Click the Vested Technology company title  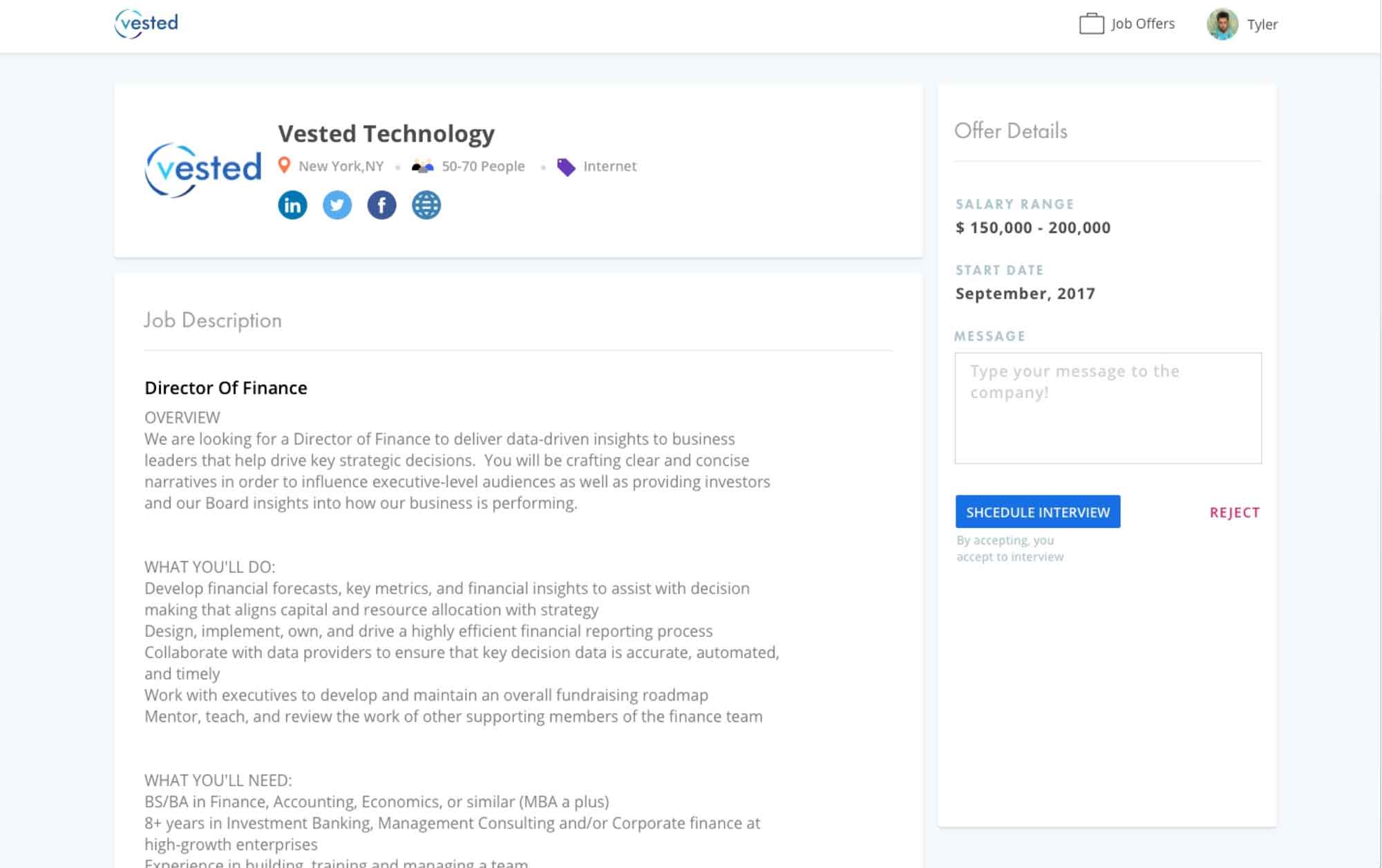coord(386,133)
